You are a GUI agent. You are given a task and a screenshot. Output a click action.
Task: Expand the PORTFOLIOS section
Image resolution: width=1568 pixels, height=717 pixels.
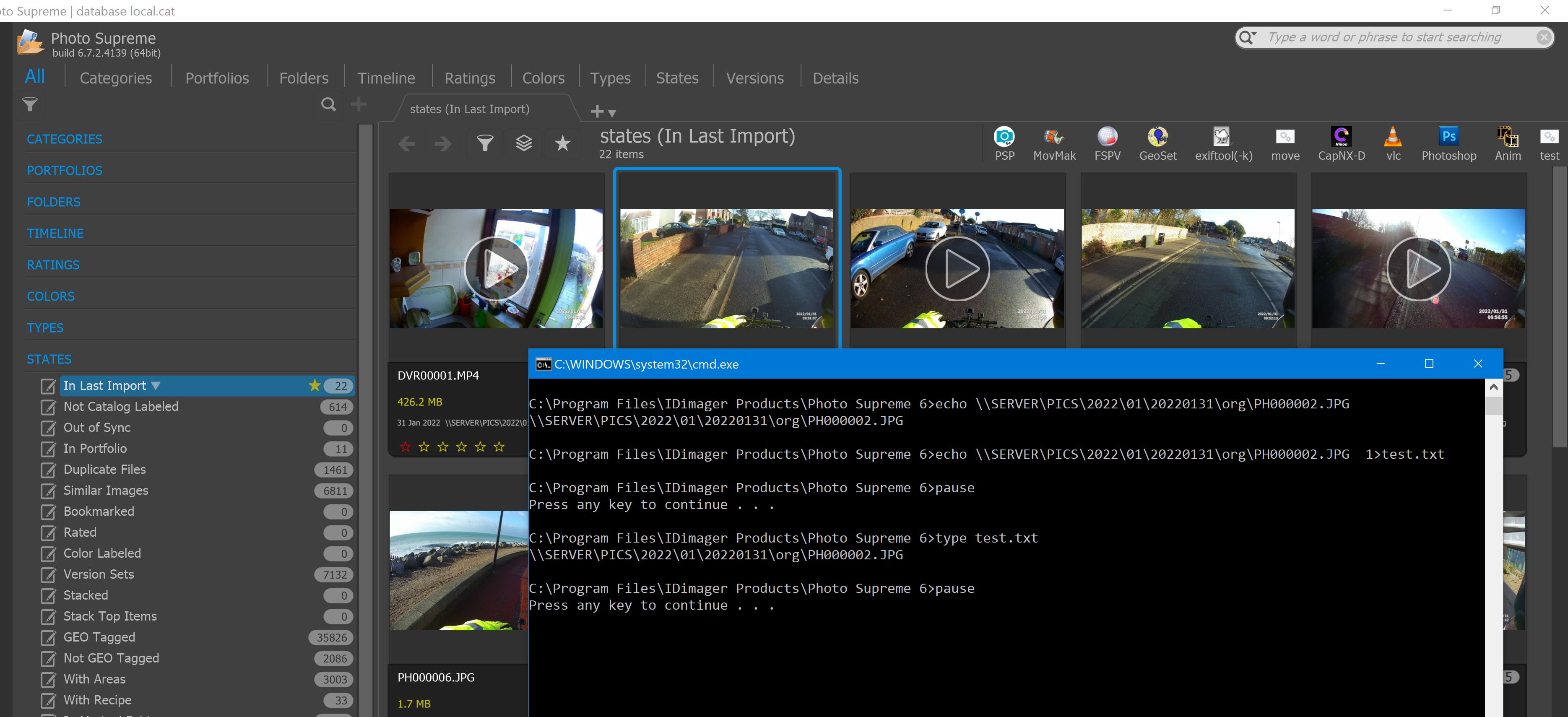65,170
